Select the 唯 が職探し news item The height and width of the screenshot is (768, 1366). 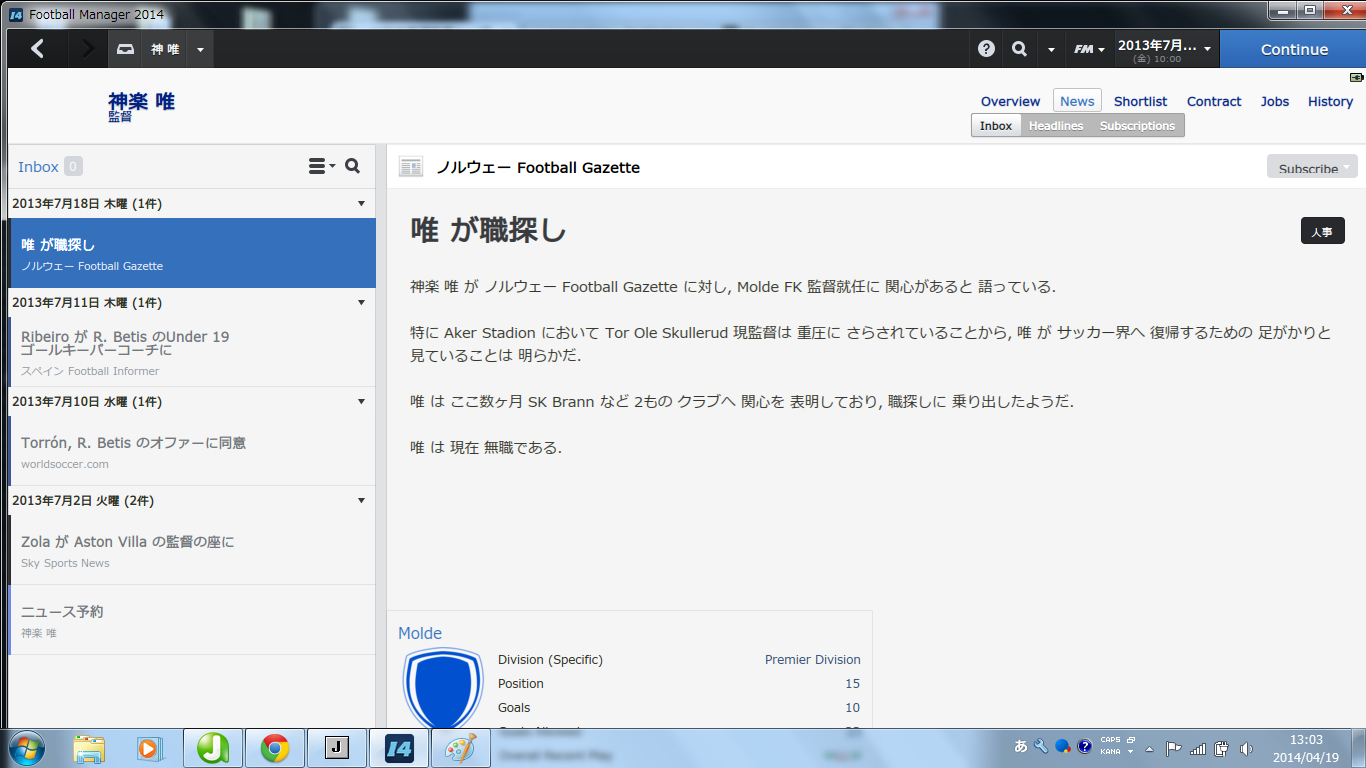coord(192,253)
